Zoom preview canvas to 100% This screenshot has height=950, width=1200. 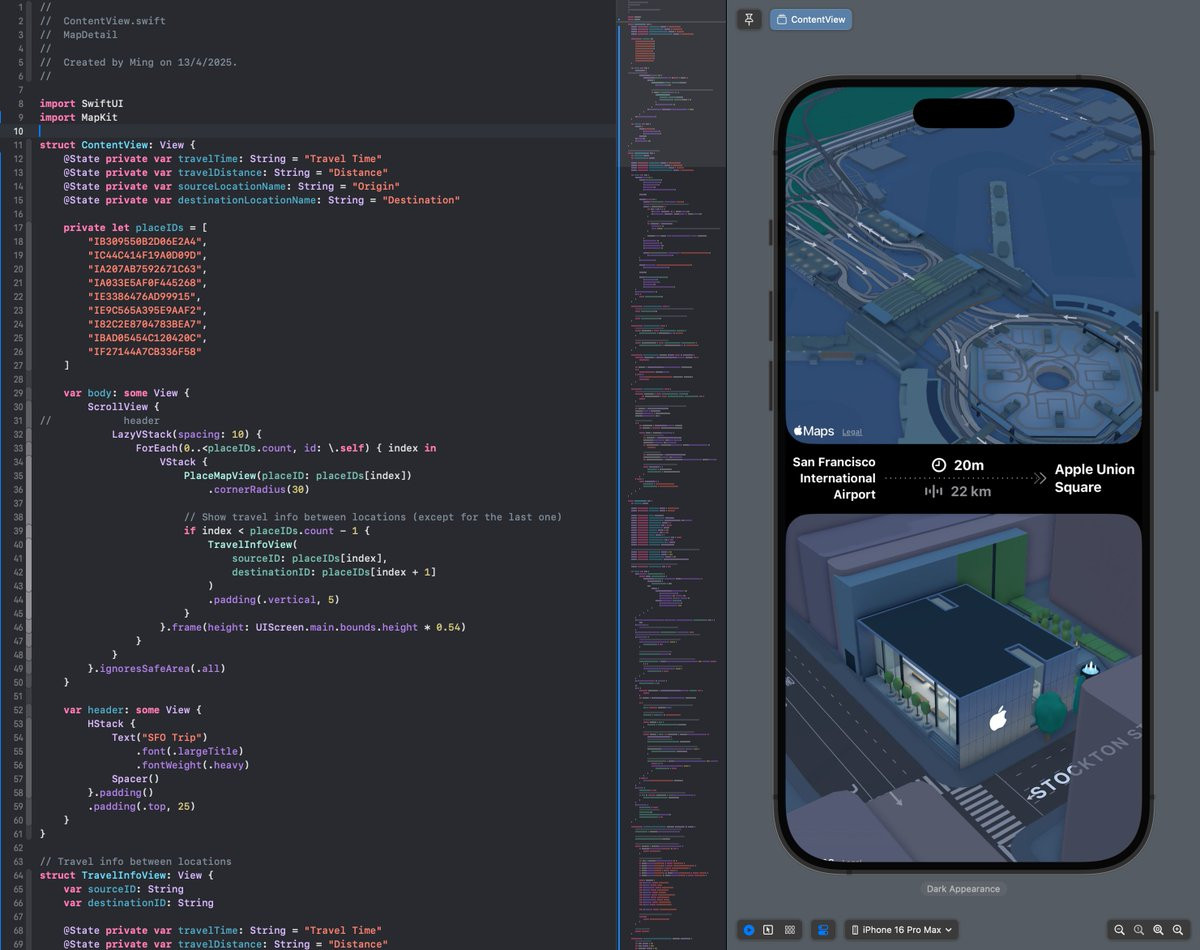click(1139, 930)
